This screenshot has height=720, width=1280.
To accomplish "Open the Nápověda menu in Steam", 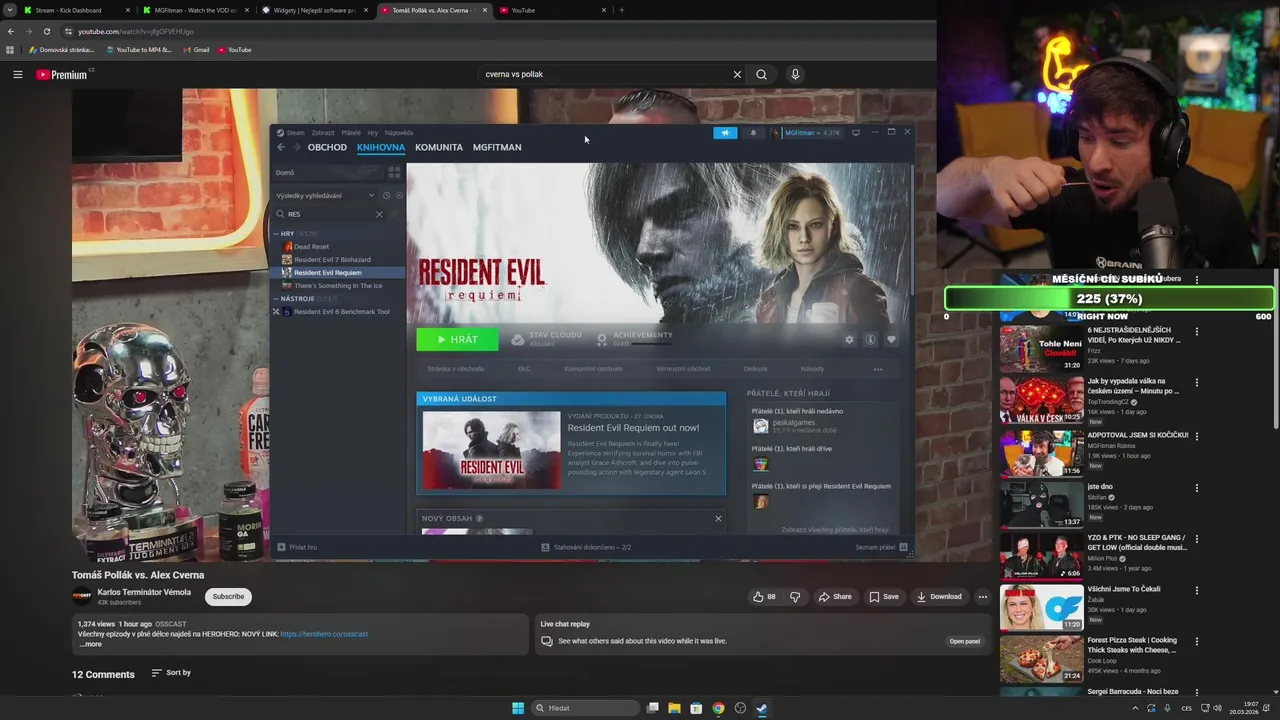I will coord(399,132).
